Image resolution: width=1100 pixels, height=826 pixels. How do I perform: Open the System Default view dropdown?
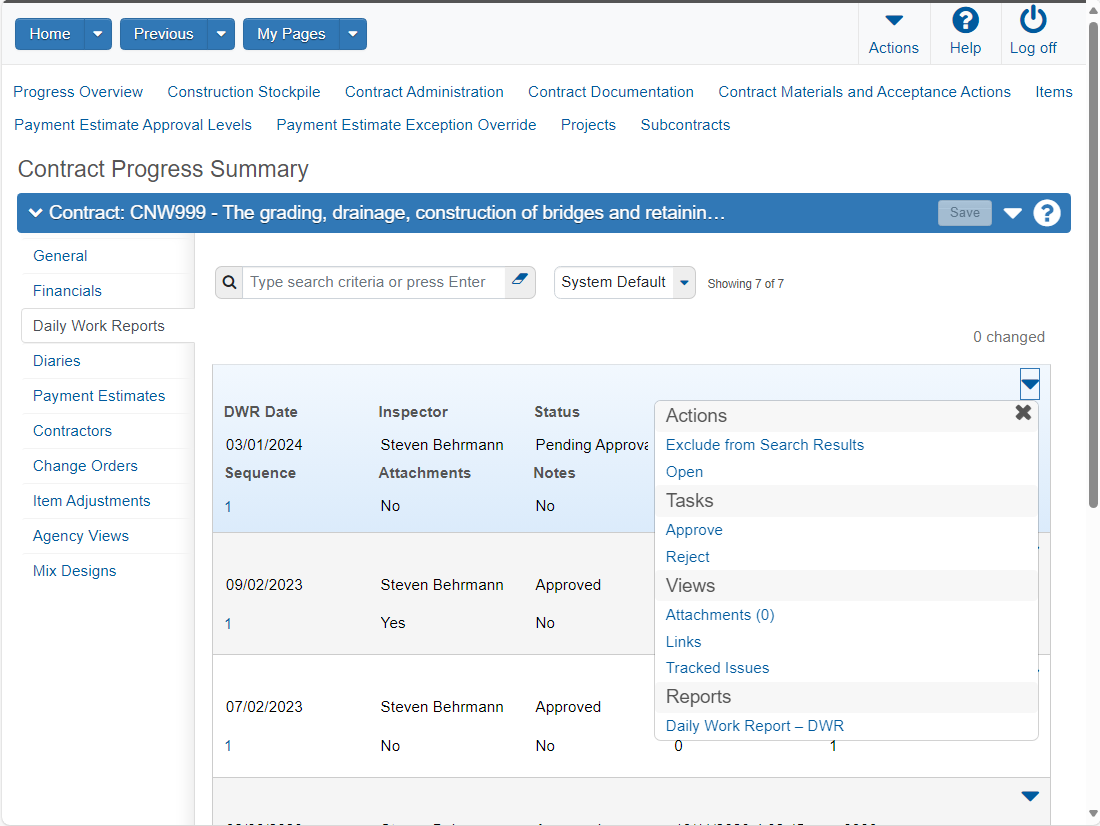coord(624,282)
